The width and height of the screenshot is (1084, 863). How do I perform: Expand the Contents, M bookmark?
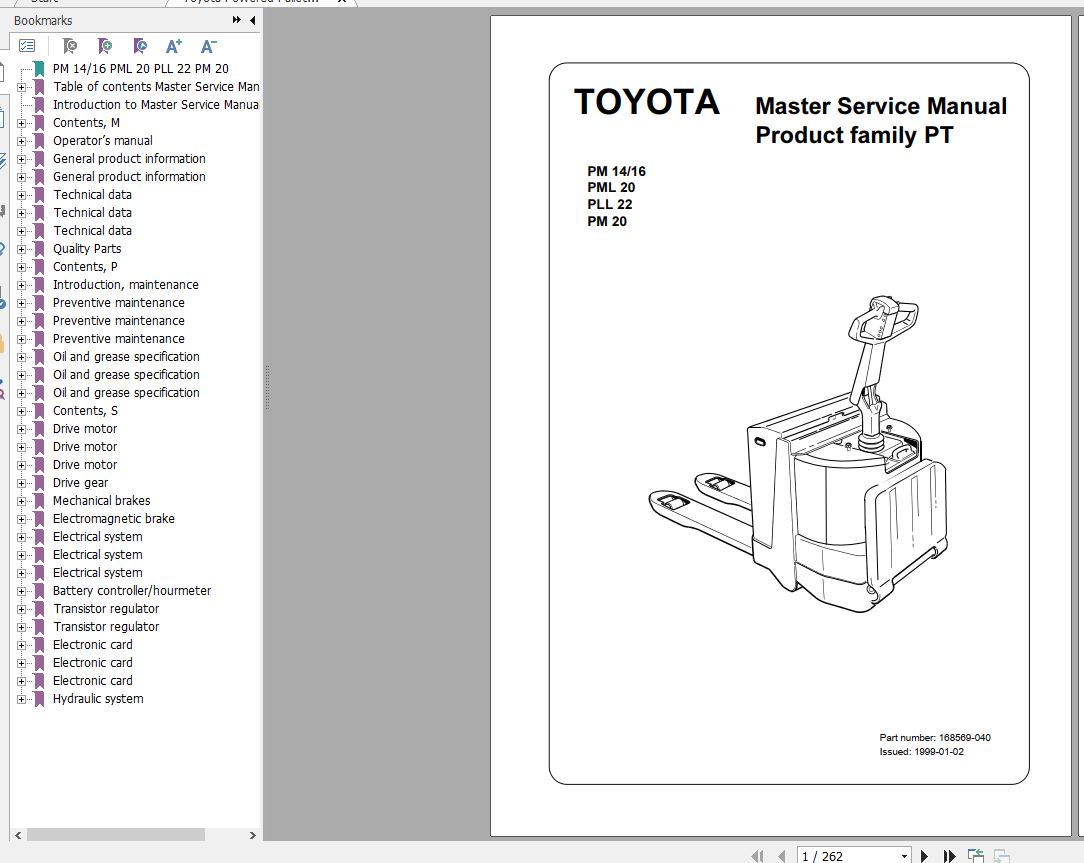pos(21,123)
